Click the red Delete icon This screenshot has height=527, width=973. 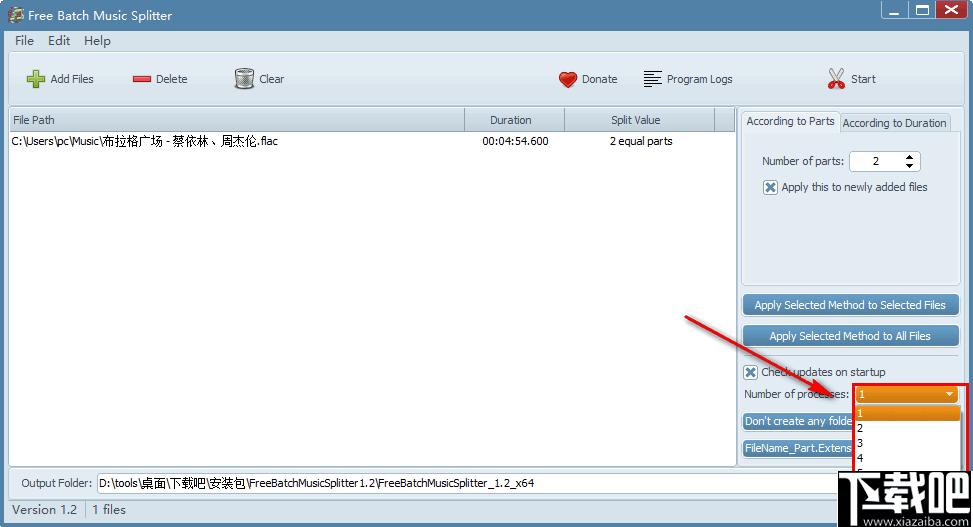pos(141,79)
